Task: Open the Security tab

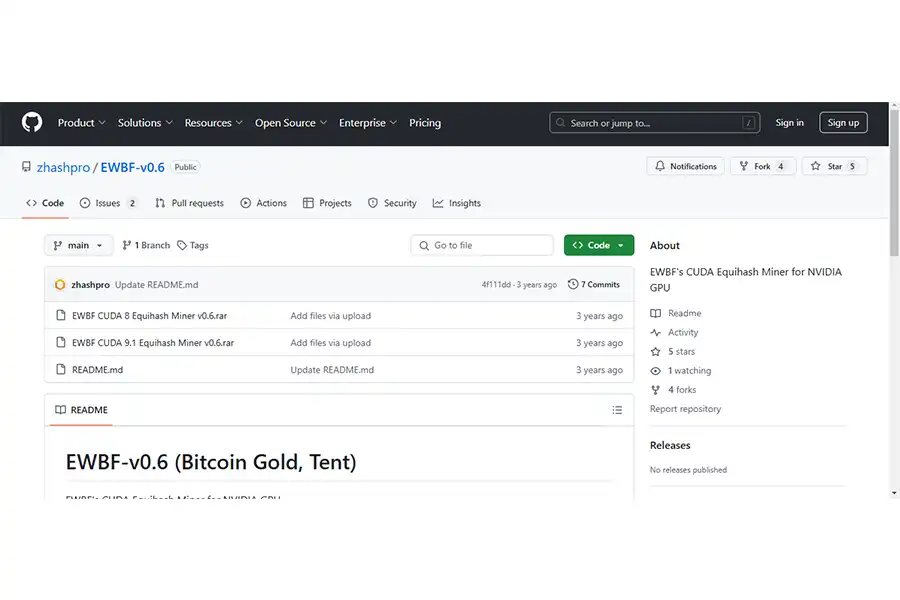Action: click(392, 203)
